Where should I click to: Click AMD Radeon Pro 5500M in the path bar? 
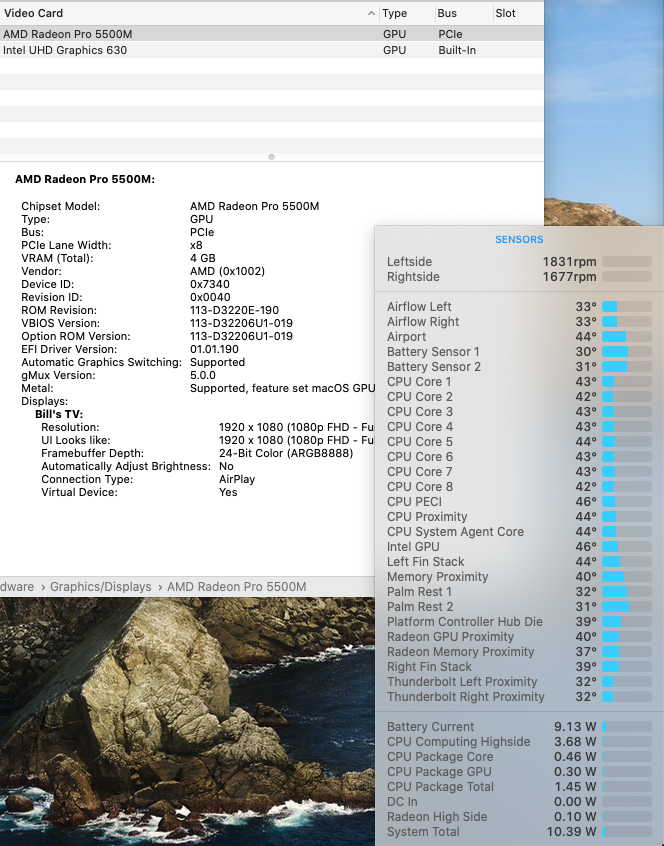pyautogui.click(x=237, y=586)
